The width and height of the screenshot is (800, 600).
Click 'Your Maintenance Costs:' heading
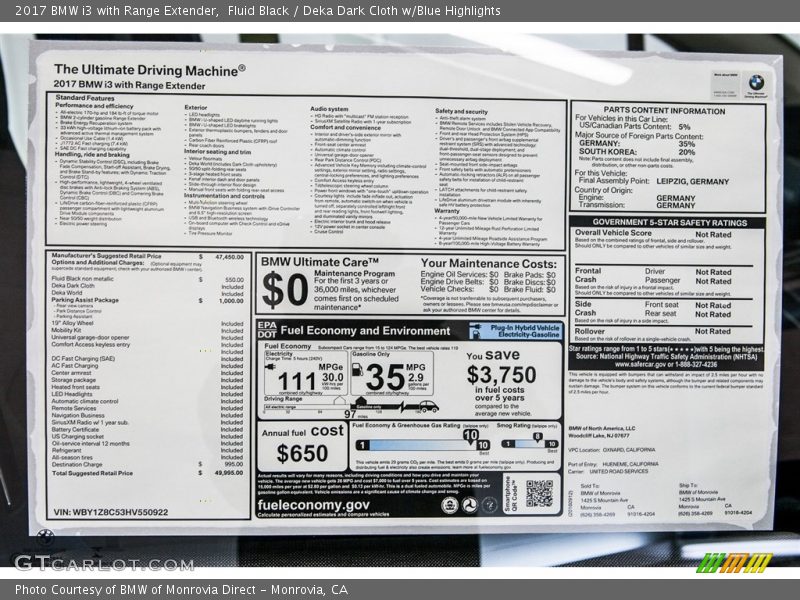click(489, 264)
